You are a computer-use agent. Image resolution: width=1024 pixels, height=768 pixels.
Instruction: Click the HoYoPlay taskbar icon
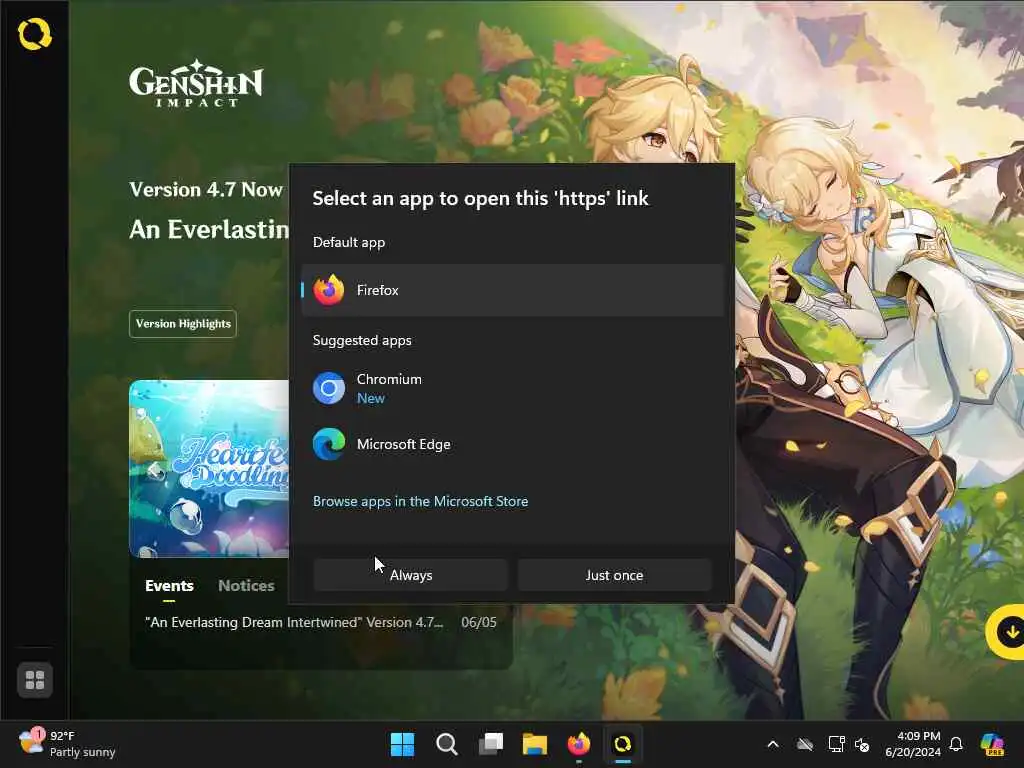(x=623, y=744)
